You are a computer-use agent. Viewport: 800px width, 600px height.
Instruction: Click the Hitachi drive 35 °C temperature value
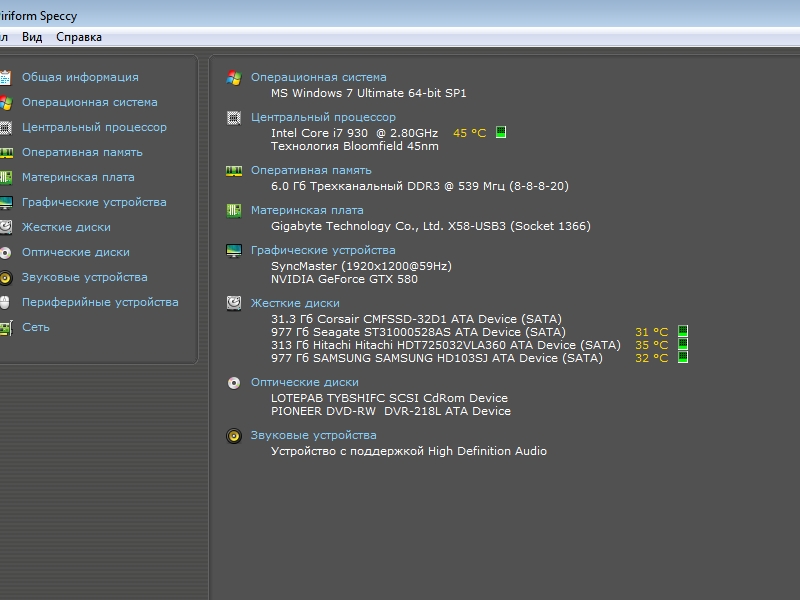(651, 345)
